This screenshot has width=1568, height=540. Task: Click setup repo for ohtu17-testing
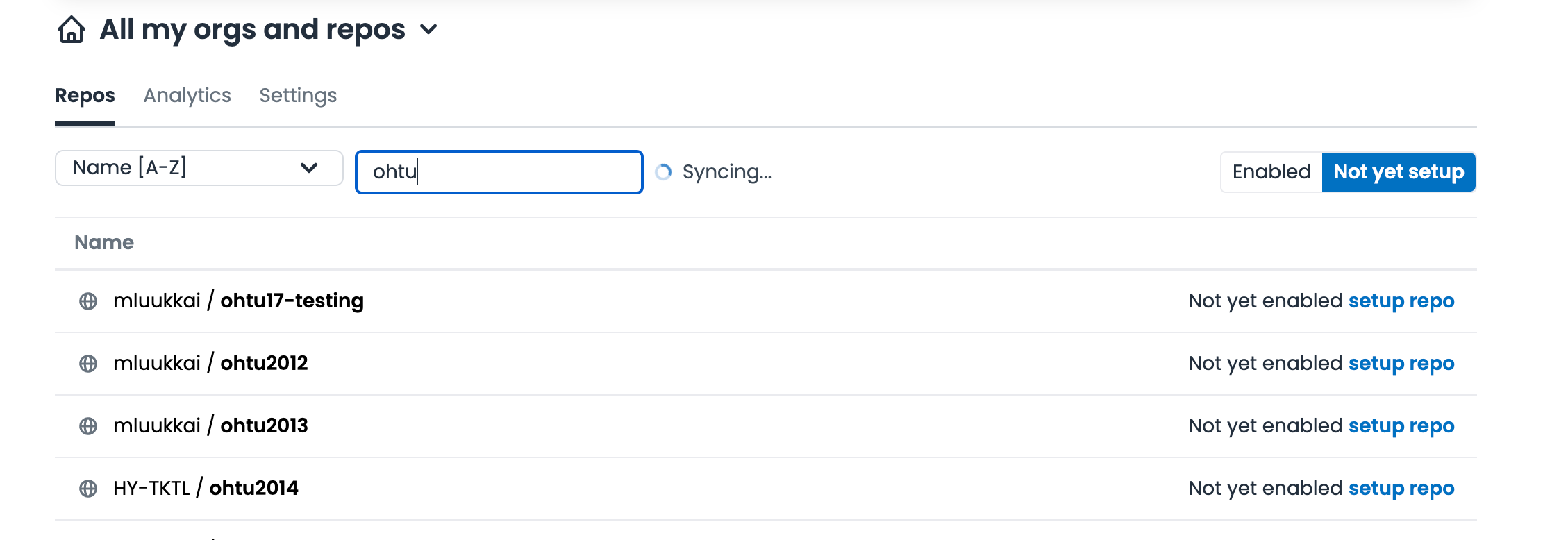[x=1401, y=301]
